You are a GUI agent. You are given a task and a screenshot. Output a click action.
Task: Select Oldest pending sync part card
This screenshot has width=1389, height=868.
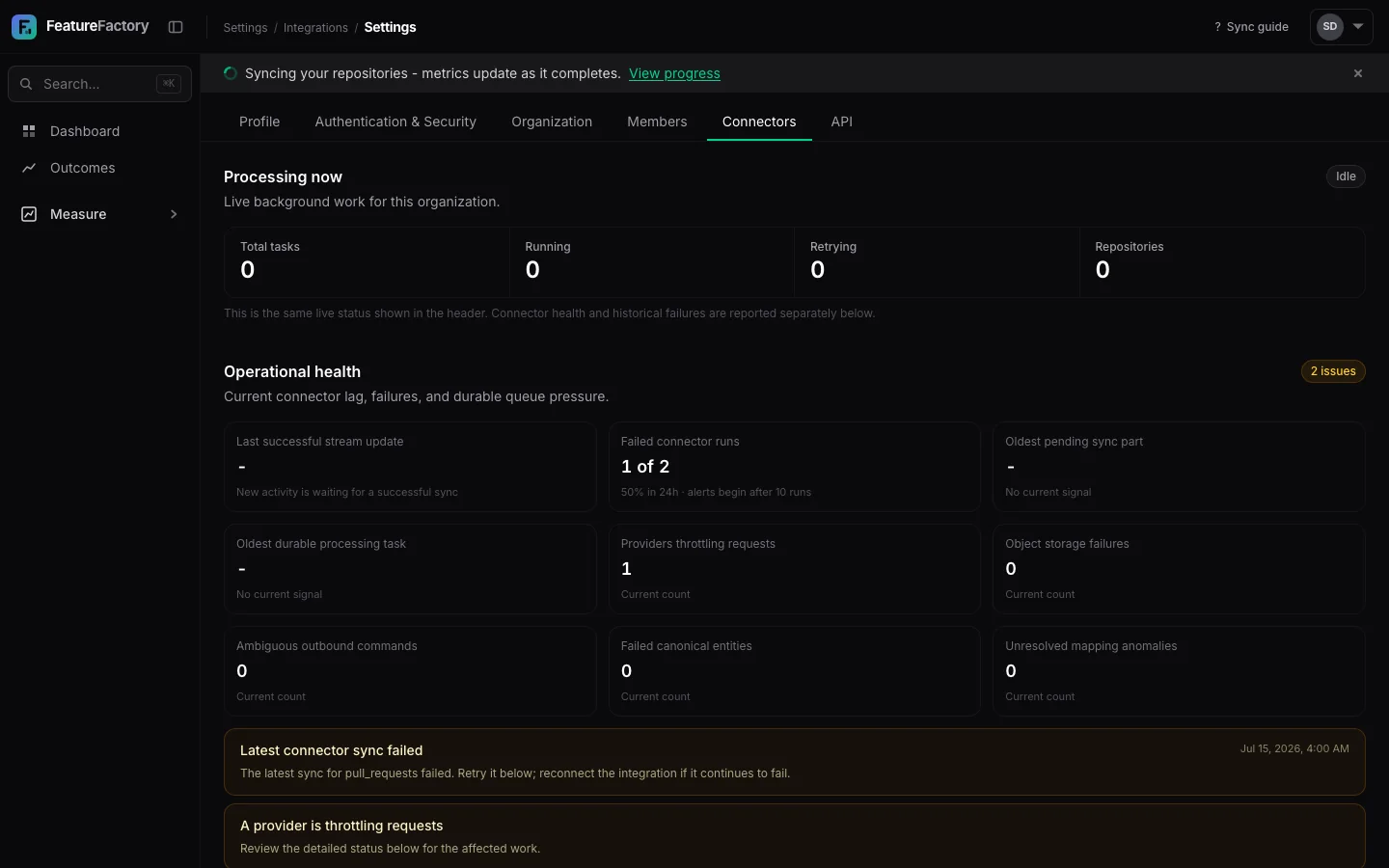pyautogui.click(x=1179, y=467)
